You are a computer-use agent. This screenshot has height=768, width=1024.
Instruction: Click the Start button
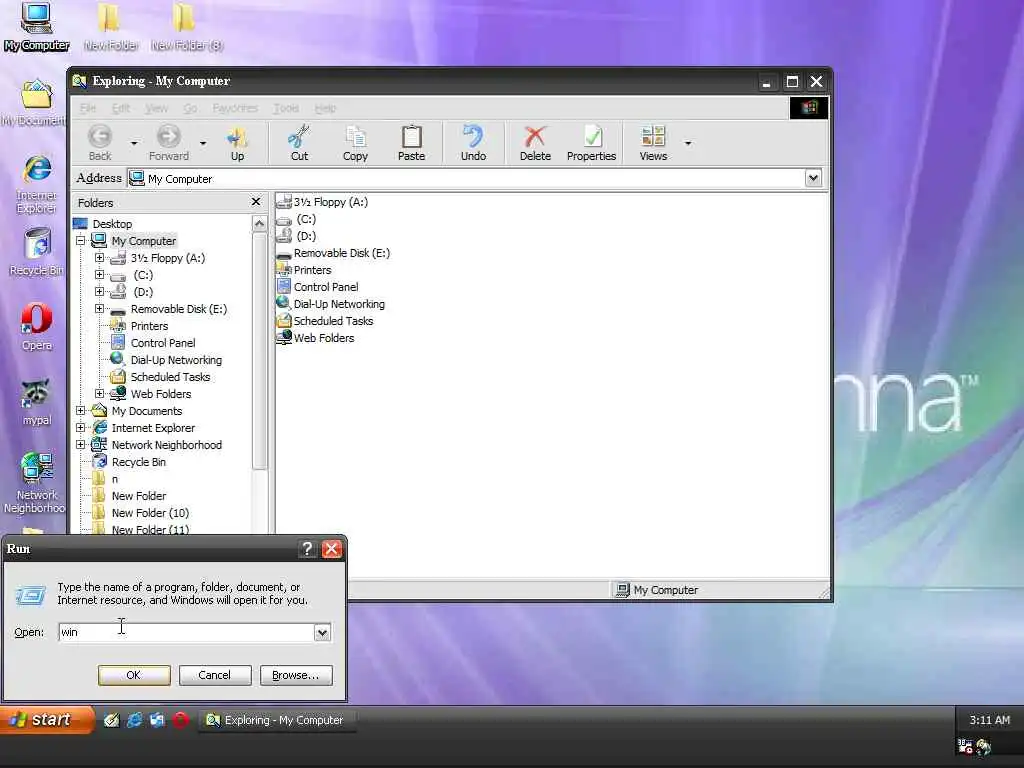[46, 720]
